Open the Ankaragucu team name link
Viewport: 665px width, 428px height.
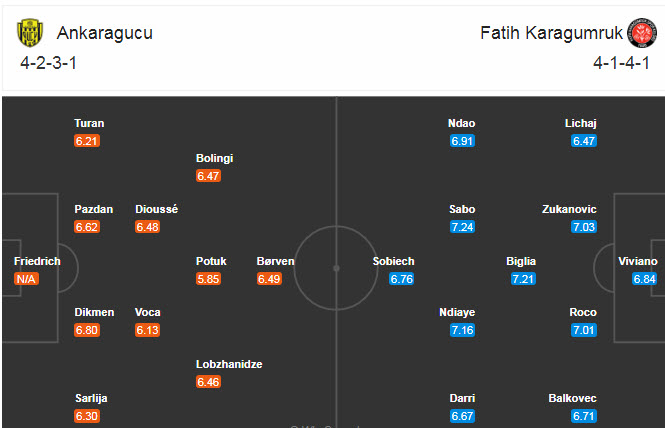pos(105,33)
